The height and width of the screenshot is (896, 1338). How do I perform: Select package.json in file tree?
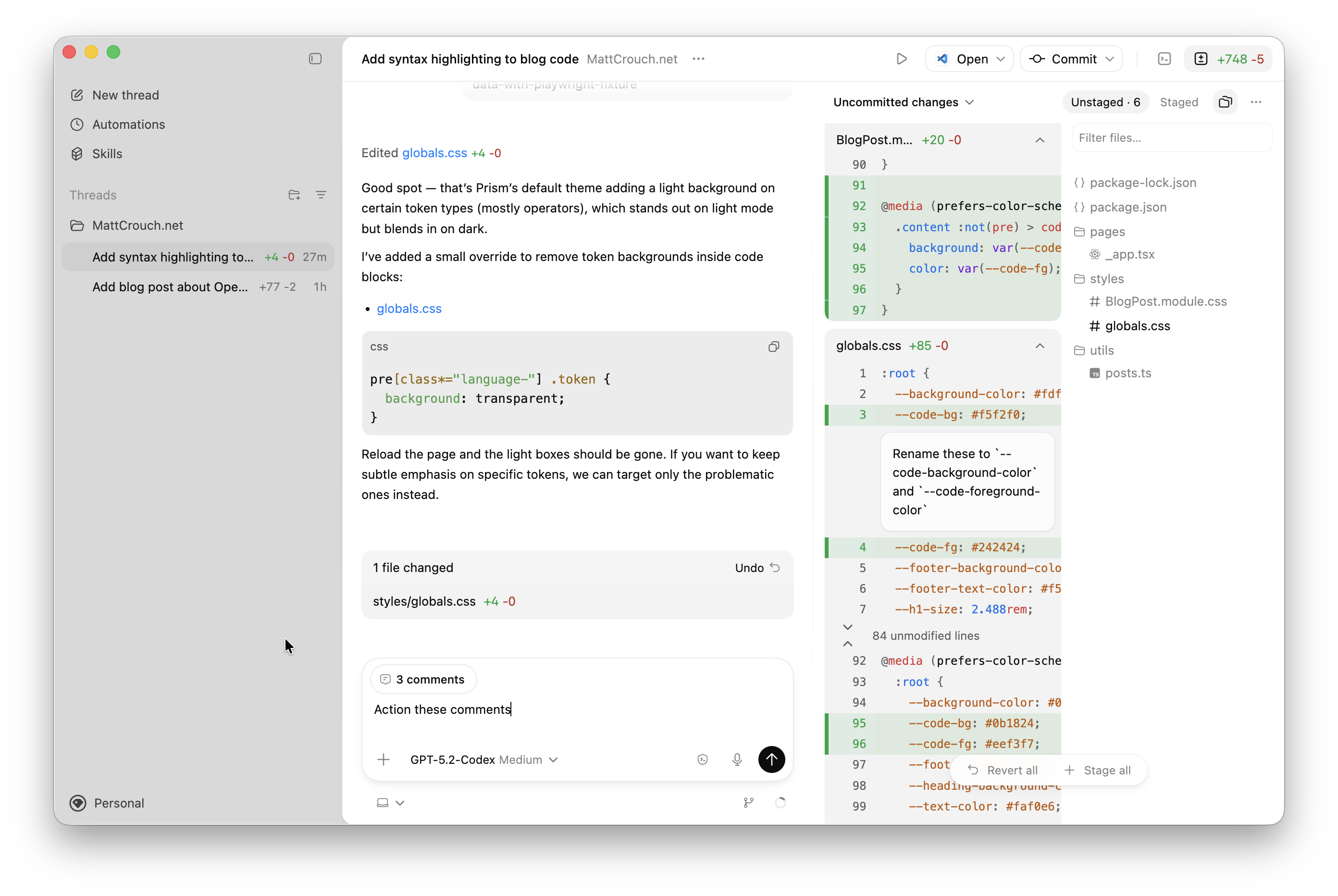[x=1120, y=208]
